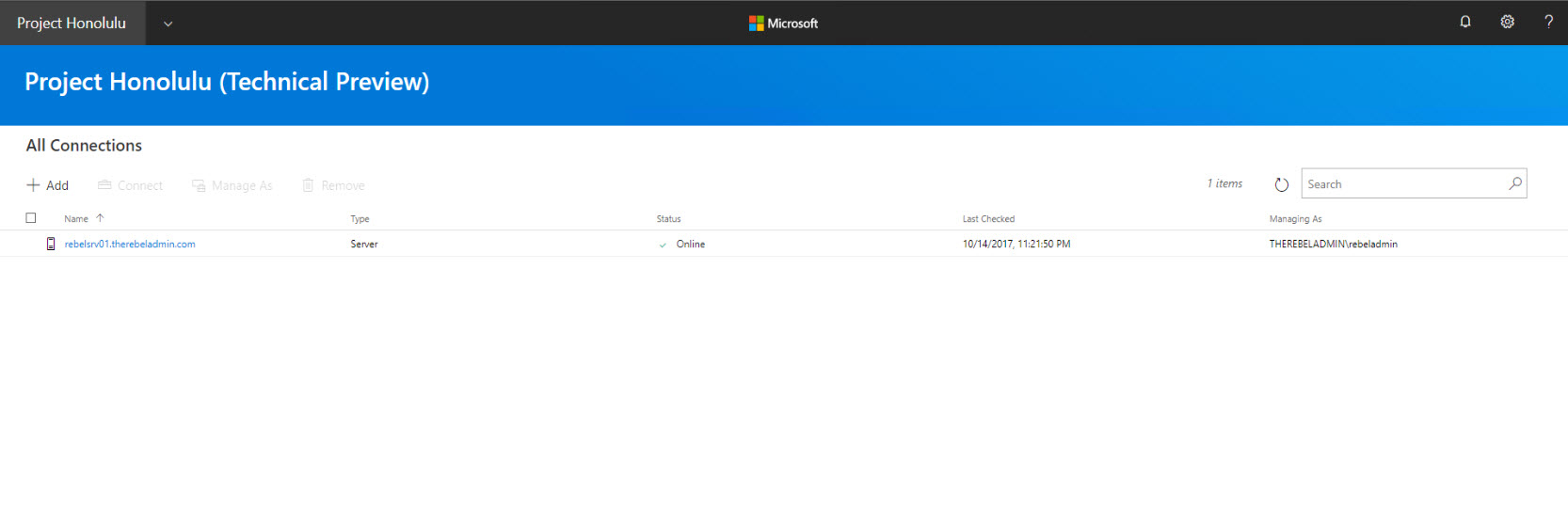Click the 10/14/2017, 11:21:50 PM cell
Viewport: 1568px width, 522px height.
pyautogui.click(x=1016, y=244)
